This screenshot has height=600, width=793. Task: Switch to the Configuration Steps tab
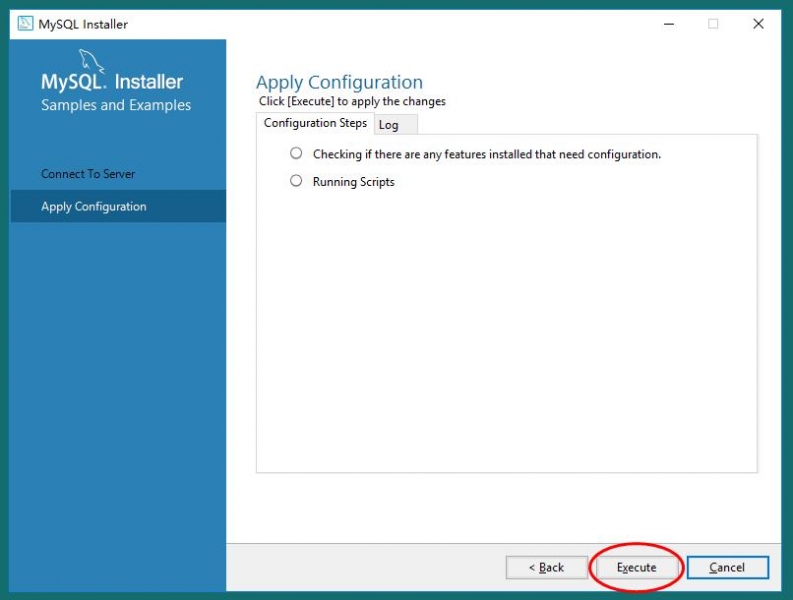pyautogui.click(x=315, y=123)
